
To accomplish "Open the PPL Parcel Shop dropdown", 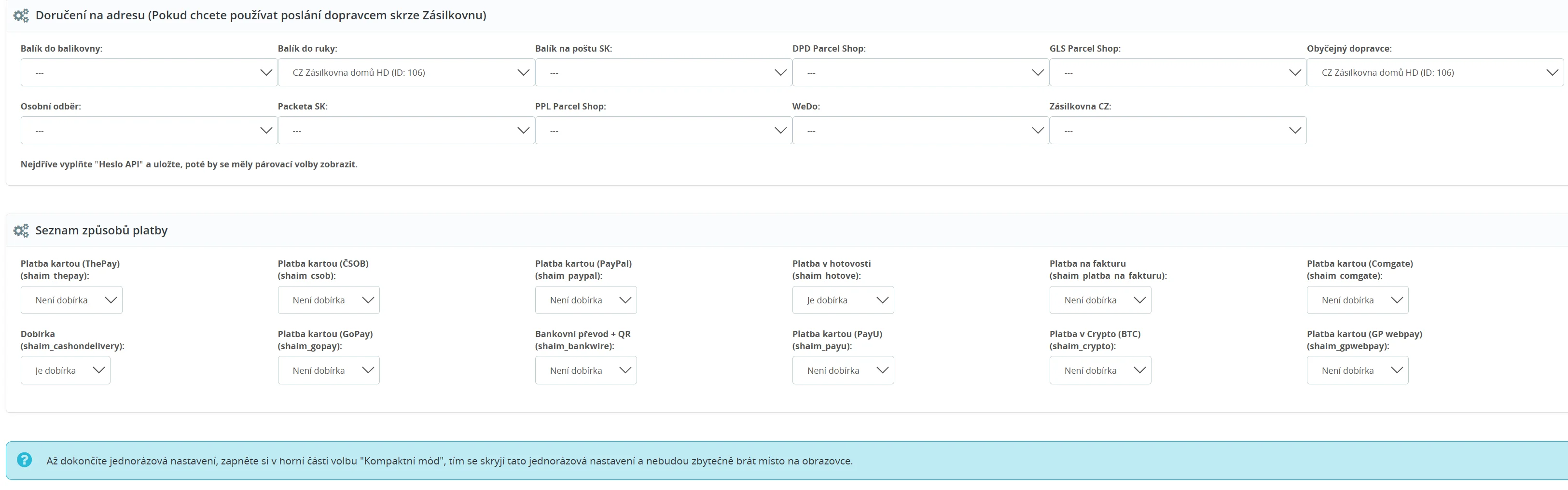I will tap(663, 130).
